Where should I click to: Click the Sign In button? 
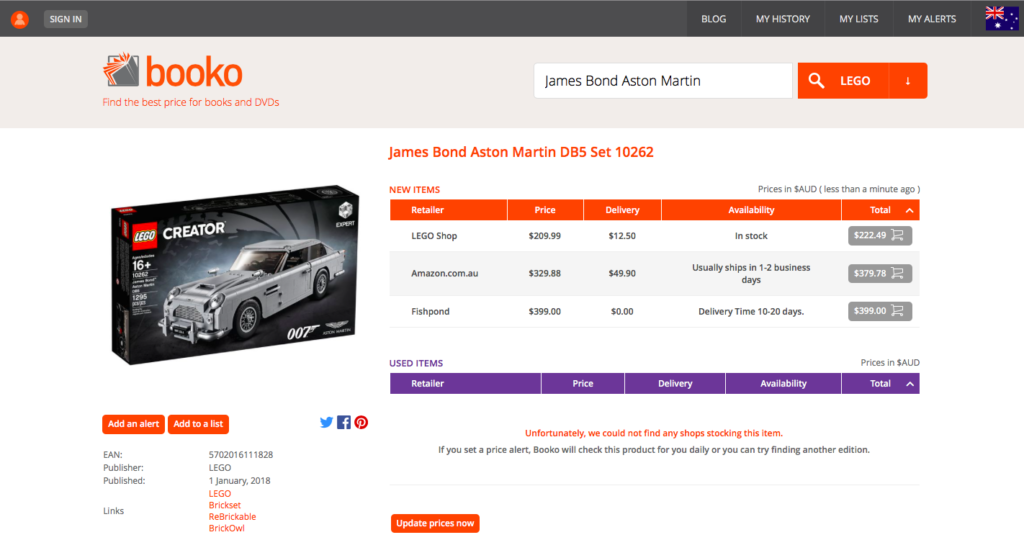(66, 19)
